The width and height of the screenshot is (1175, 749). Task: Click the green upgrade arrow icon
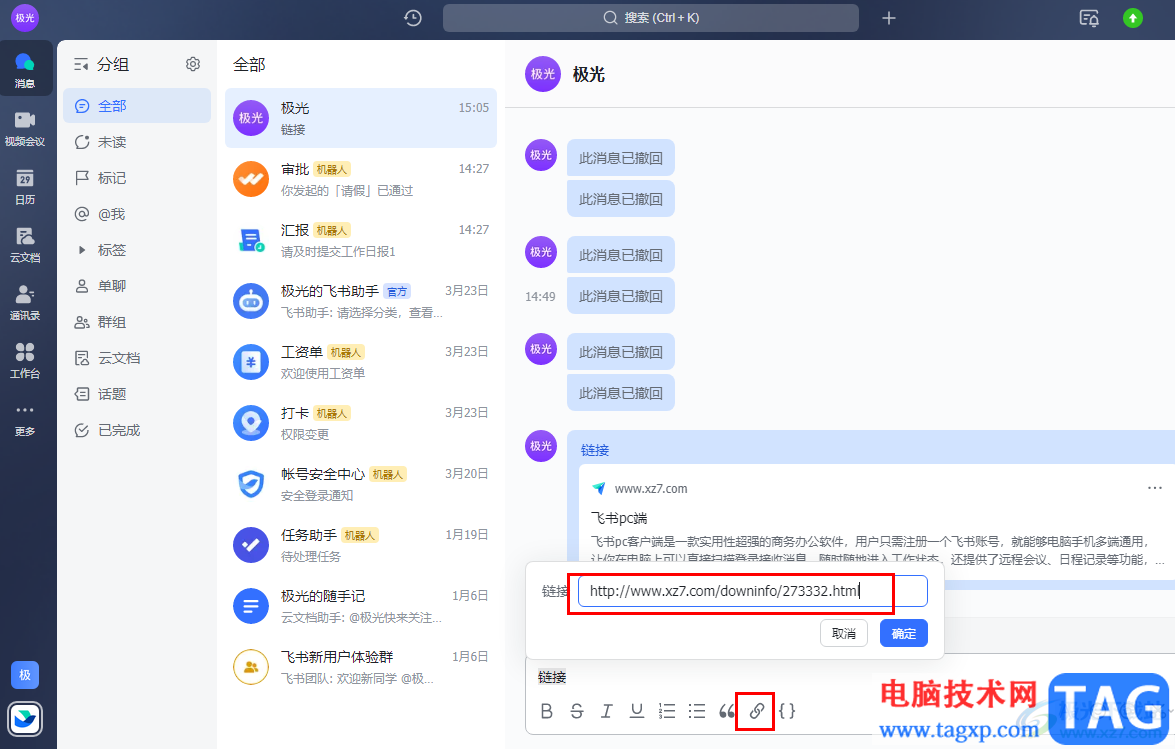click(x=1133, y=18)
